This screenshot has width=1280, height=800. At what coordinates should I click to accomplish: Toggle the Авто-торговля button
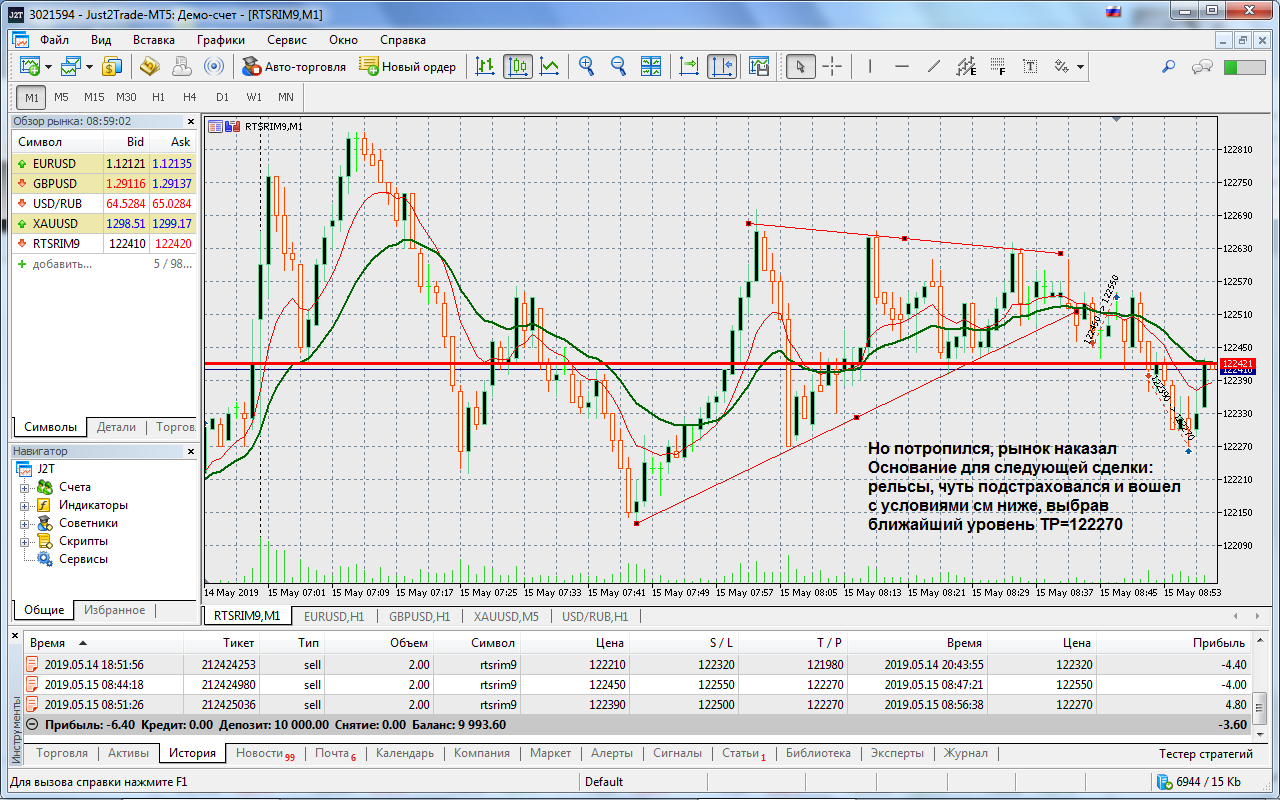tap(294, 66)
